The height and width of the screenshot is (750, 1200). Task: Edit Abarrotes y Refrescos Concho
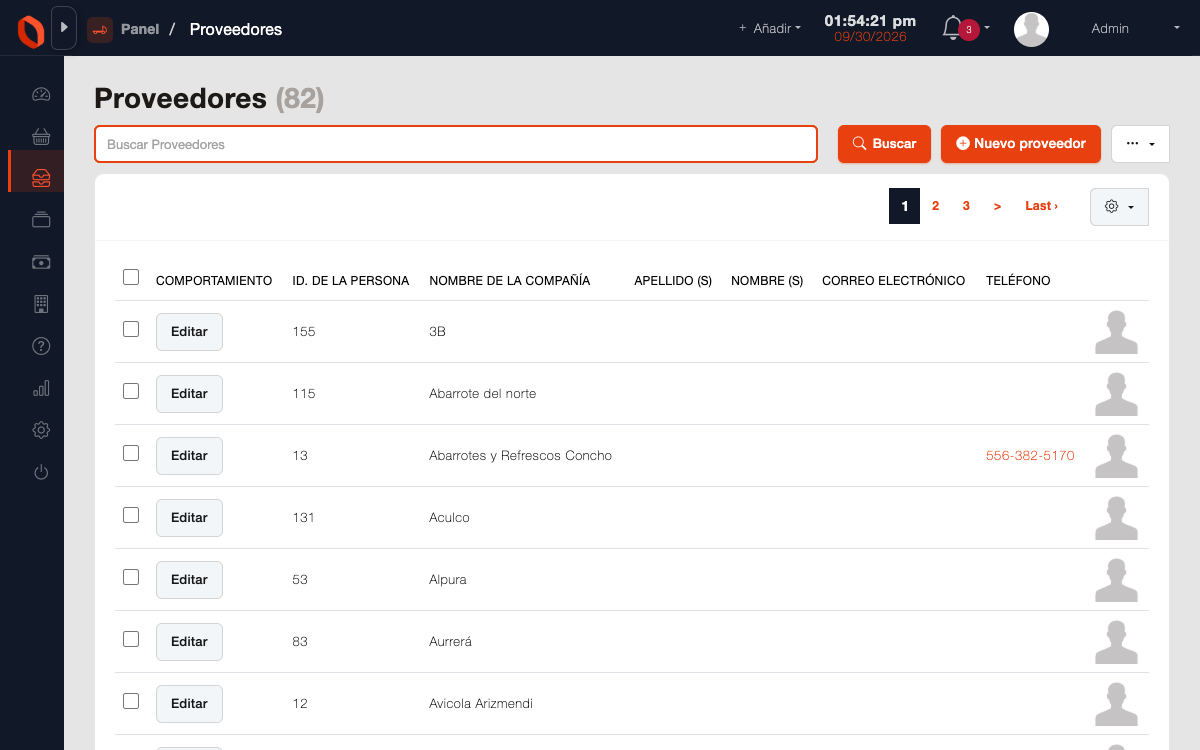click(x=189, y=456)
